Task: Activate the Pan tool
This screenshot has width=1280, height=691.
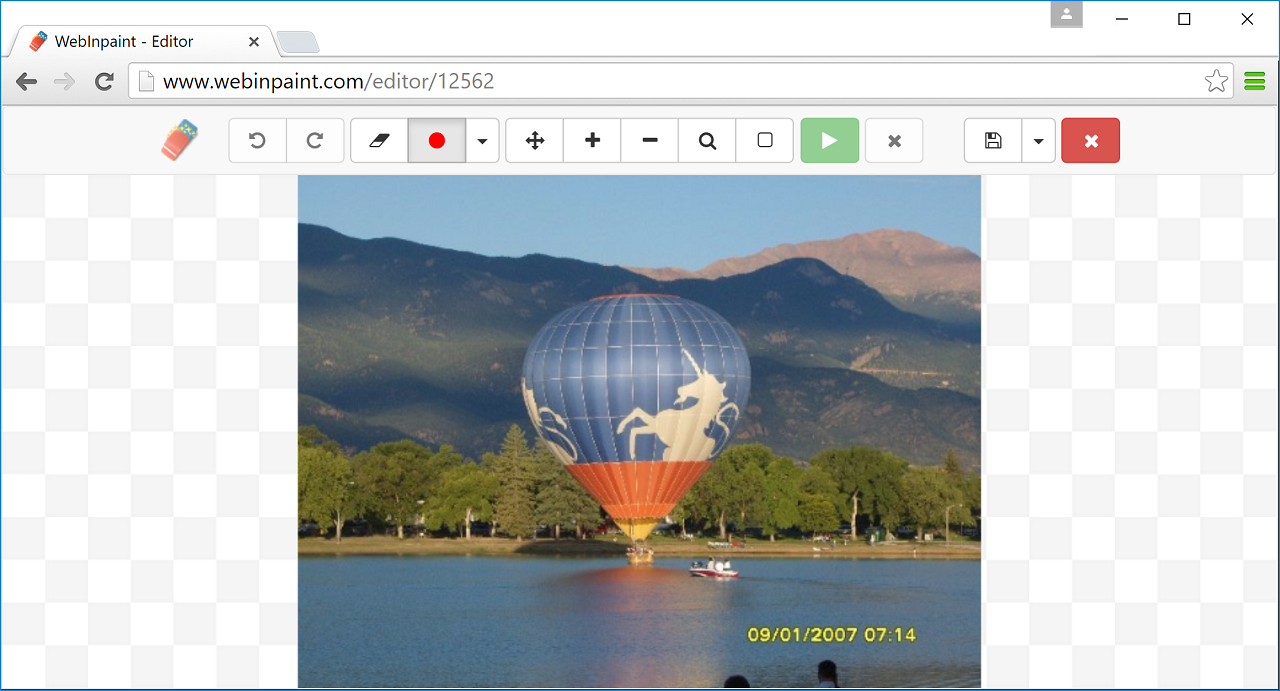Action: tap(534, 140)
